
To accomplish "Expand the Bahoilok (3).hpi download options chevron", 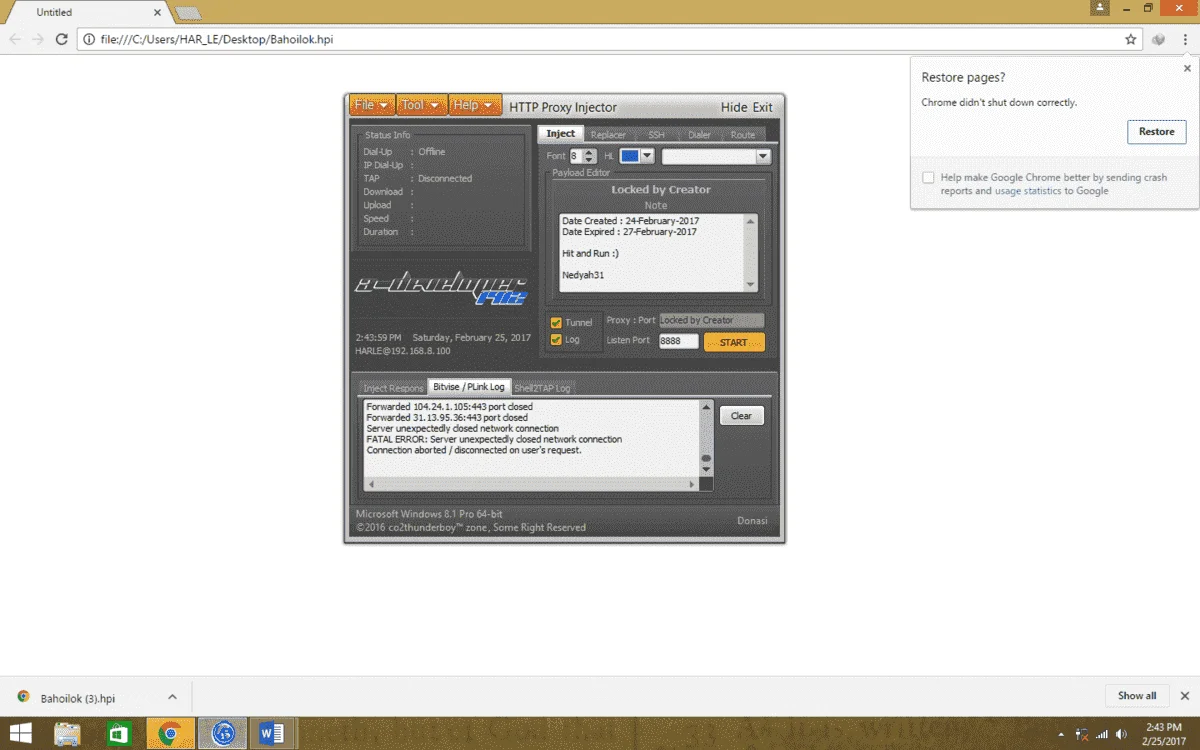I will [172, 697].
